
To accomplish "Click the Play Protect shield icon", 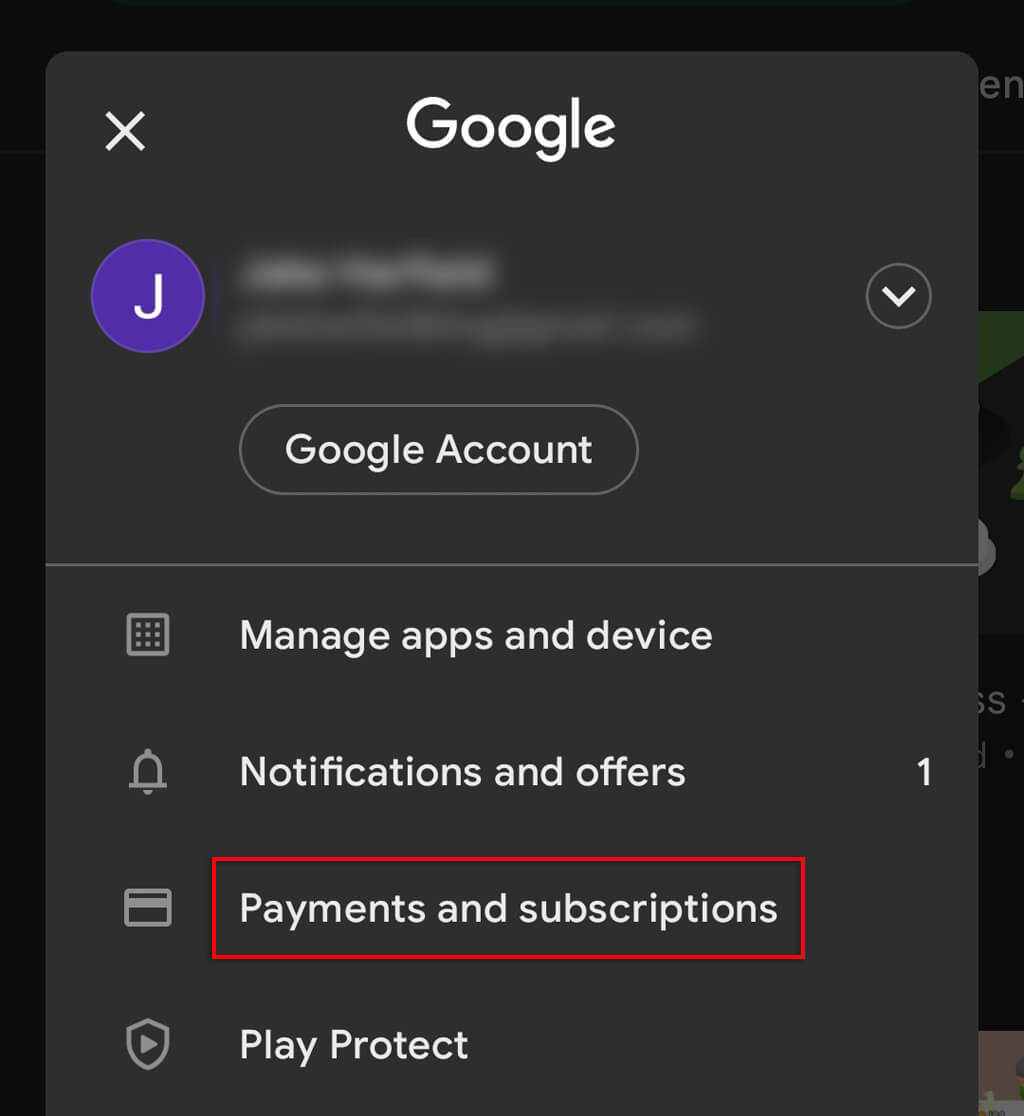I will point(148,1045).
